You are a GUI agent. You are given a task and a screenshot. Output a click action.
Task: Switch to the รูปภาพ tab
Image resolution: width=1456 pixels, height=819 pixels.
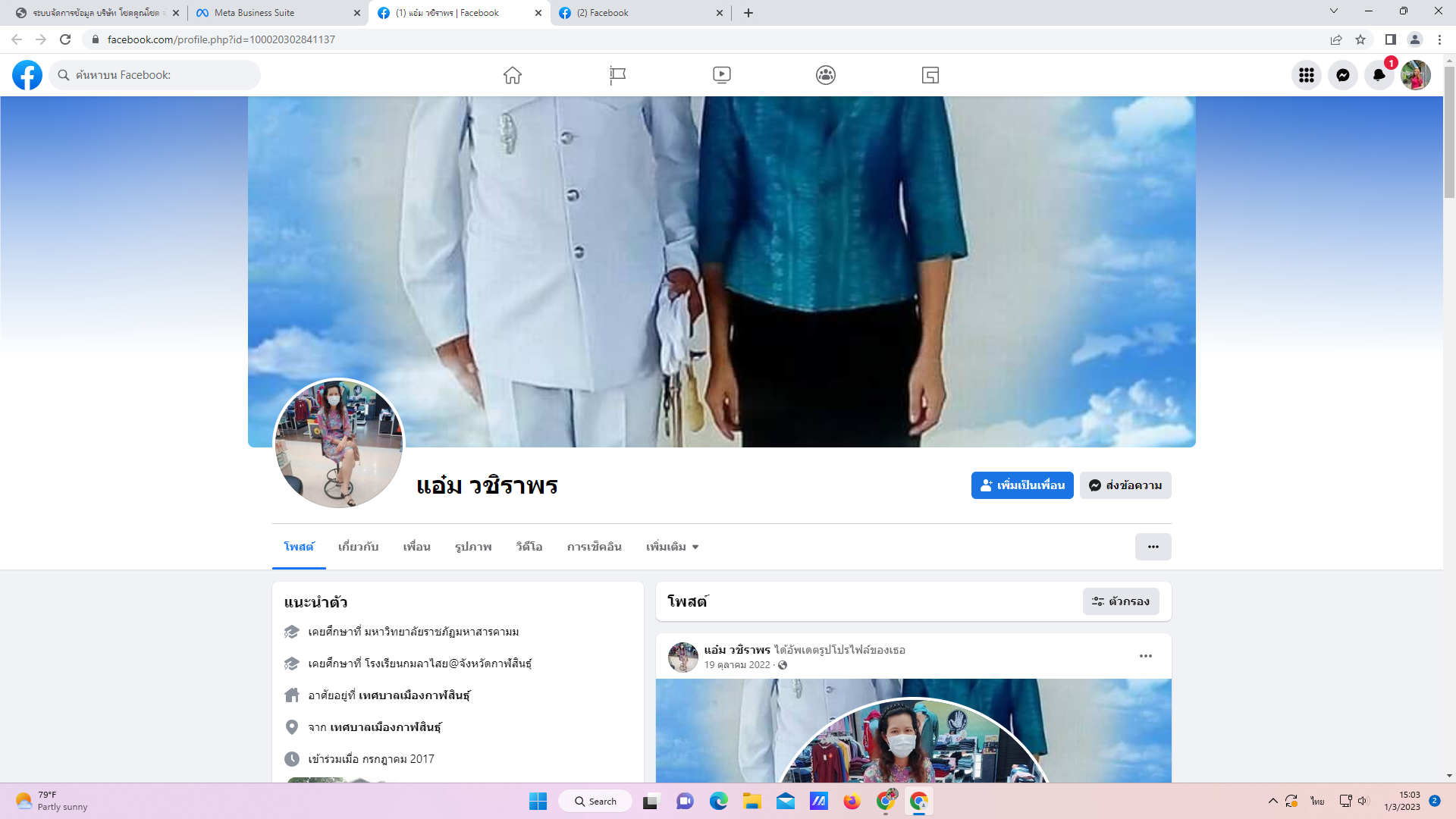(473, 547)
